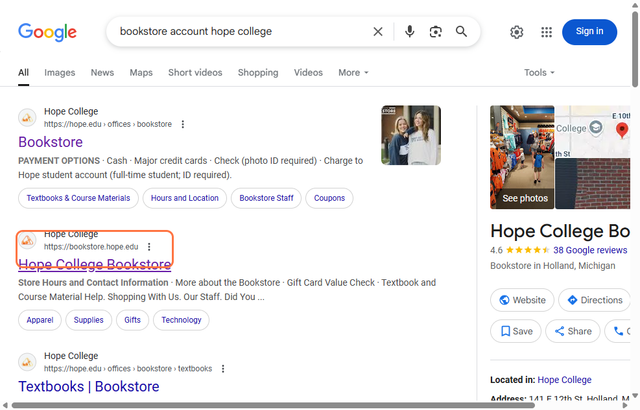
Task: Open the Gifts sitelink chip
Action: click(132, 320)
